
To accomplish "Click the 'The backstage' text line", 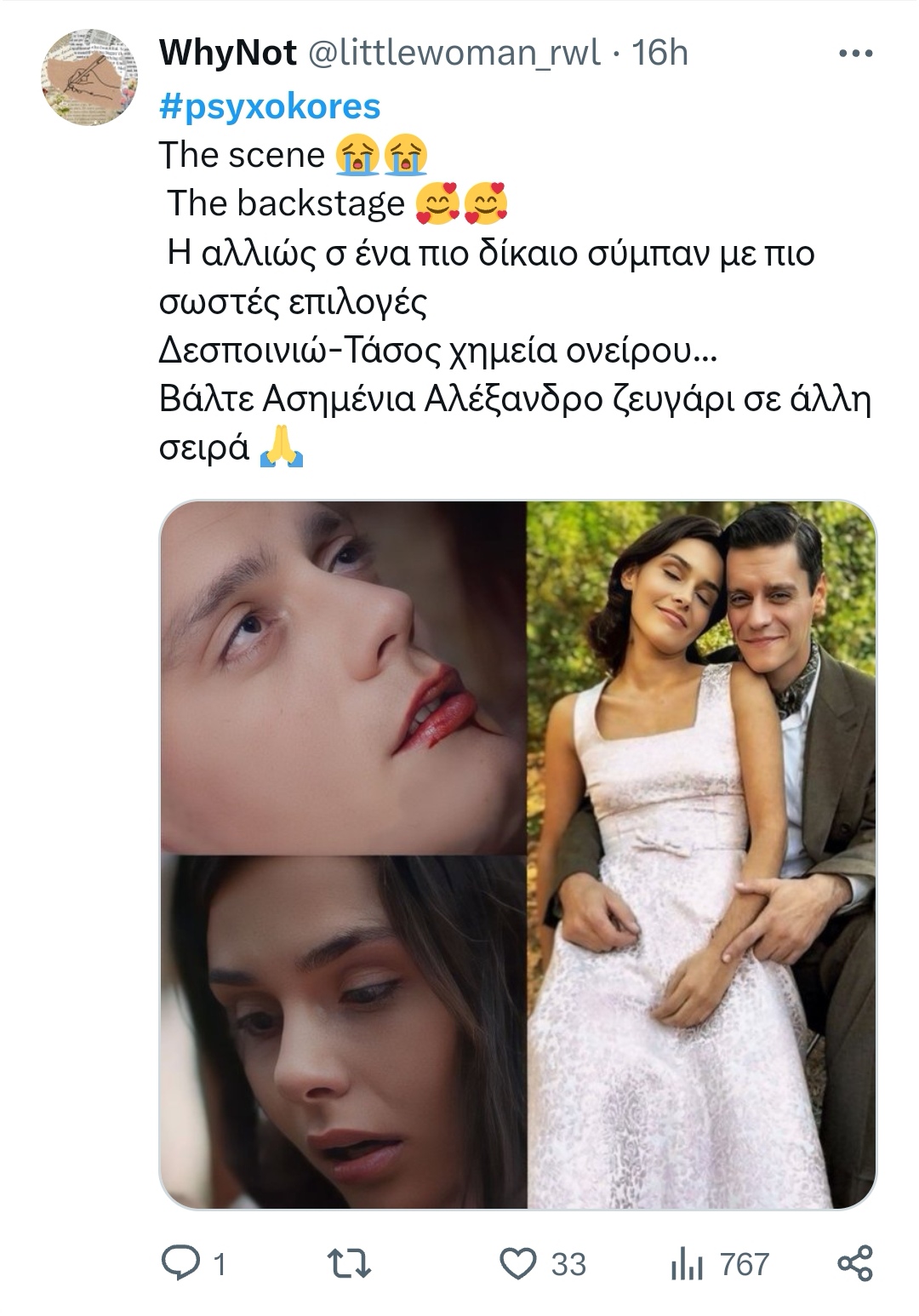I will [336, 203].
